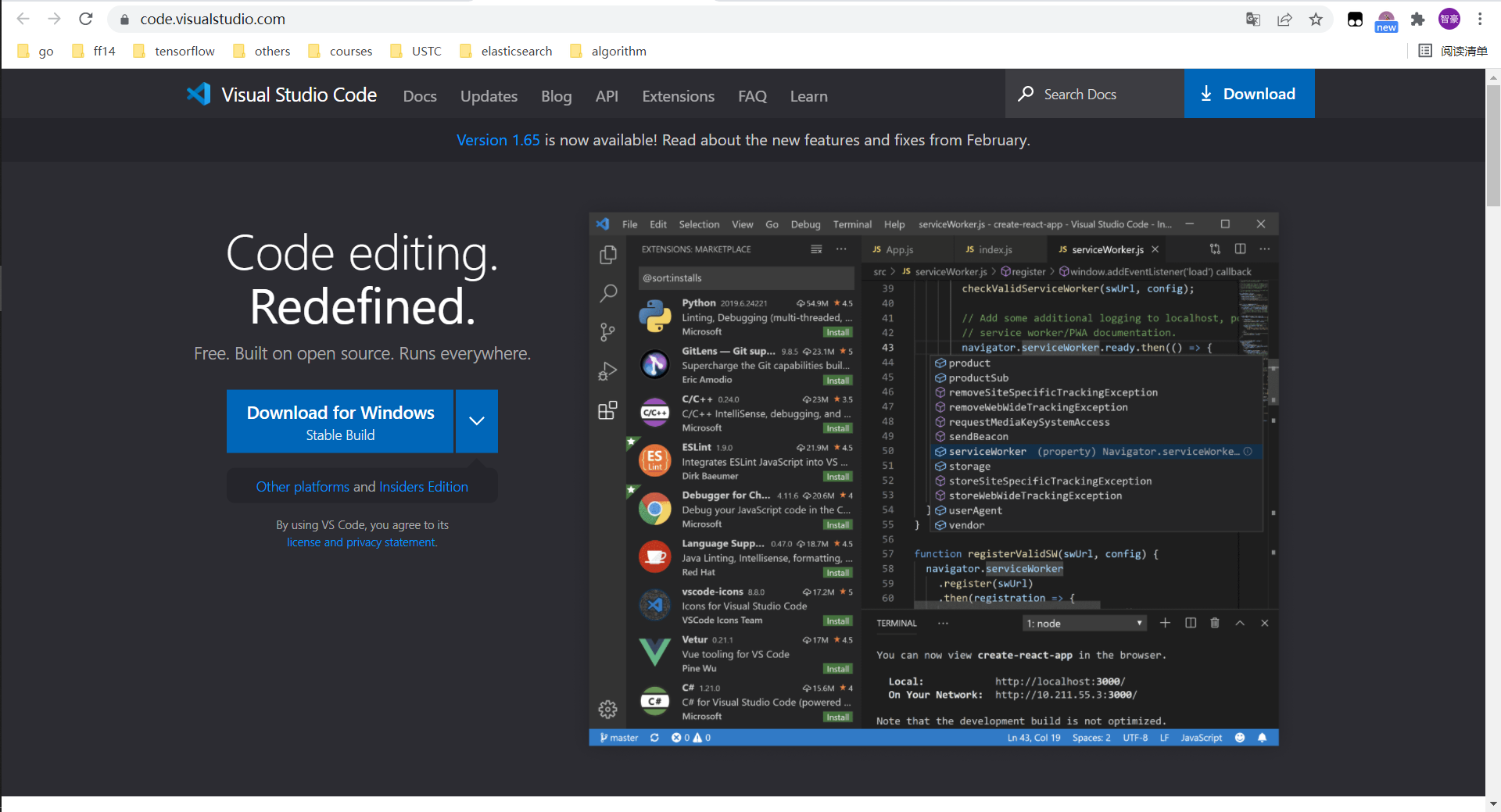This screenshot has height=812, width=1501.
Task: Open the algorithm bookmarks folder
Action: click(608, 51)
